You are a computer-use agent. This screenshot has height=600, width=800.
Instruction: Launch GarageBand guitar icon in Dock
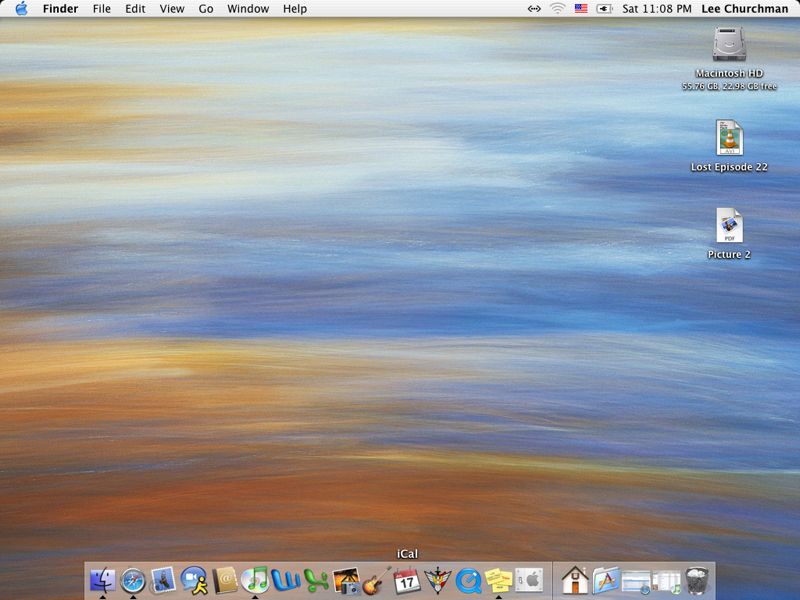click(x=376, y=580)
